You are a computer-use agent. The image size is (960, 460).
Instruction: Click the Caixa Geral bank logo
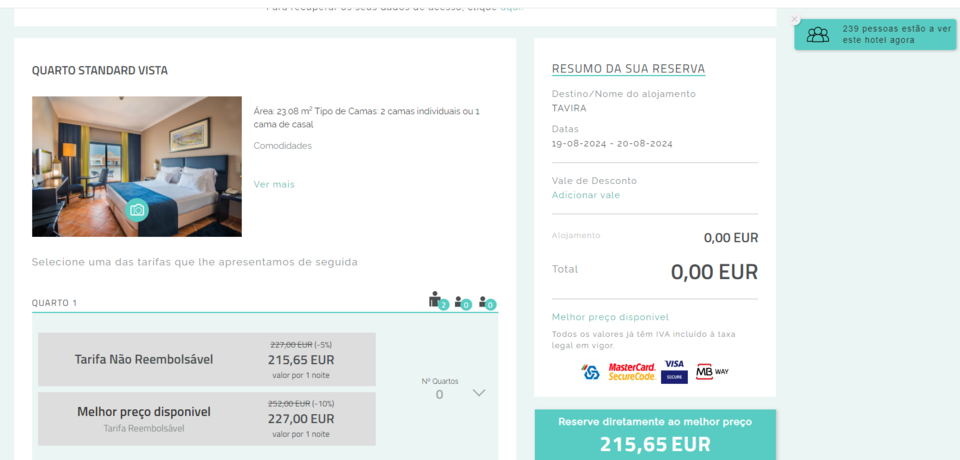click(590, 372)
